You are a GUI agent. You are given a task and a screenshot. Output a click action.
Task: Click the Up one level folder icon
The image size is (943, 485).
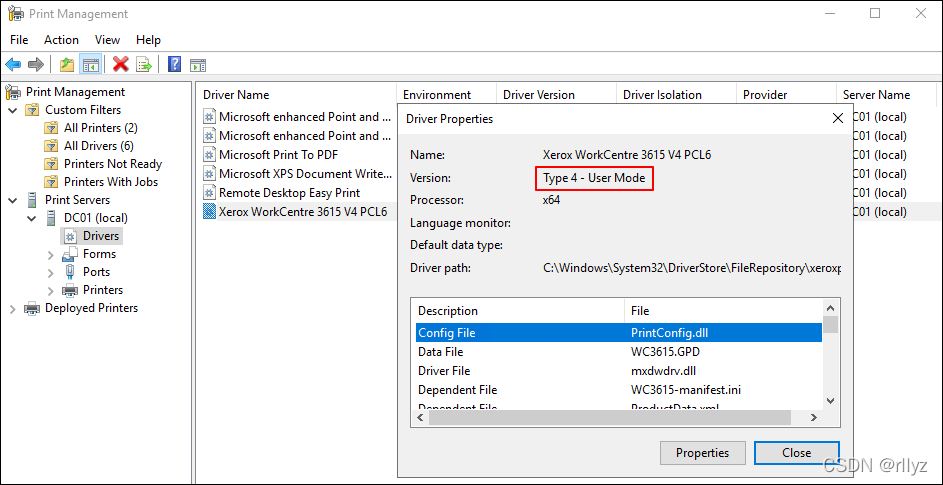click(x=67, y=64)
